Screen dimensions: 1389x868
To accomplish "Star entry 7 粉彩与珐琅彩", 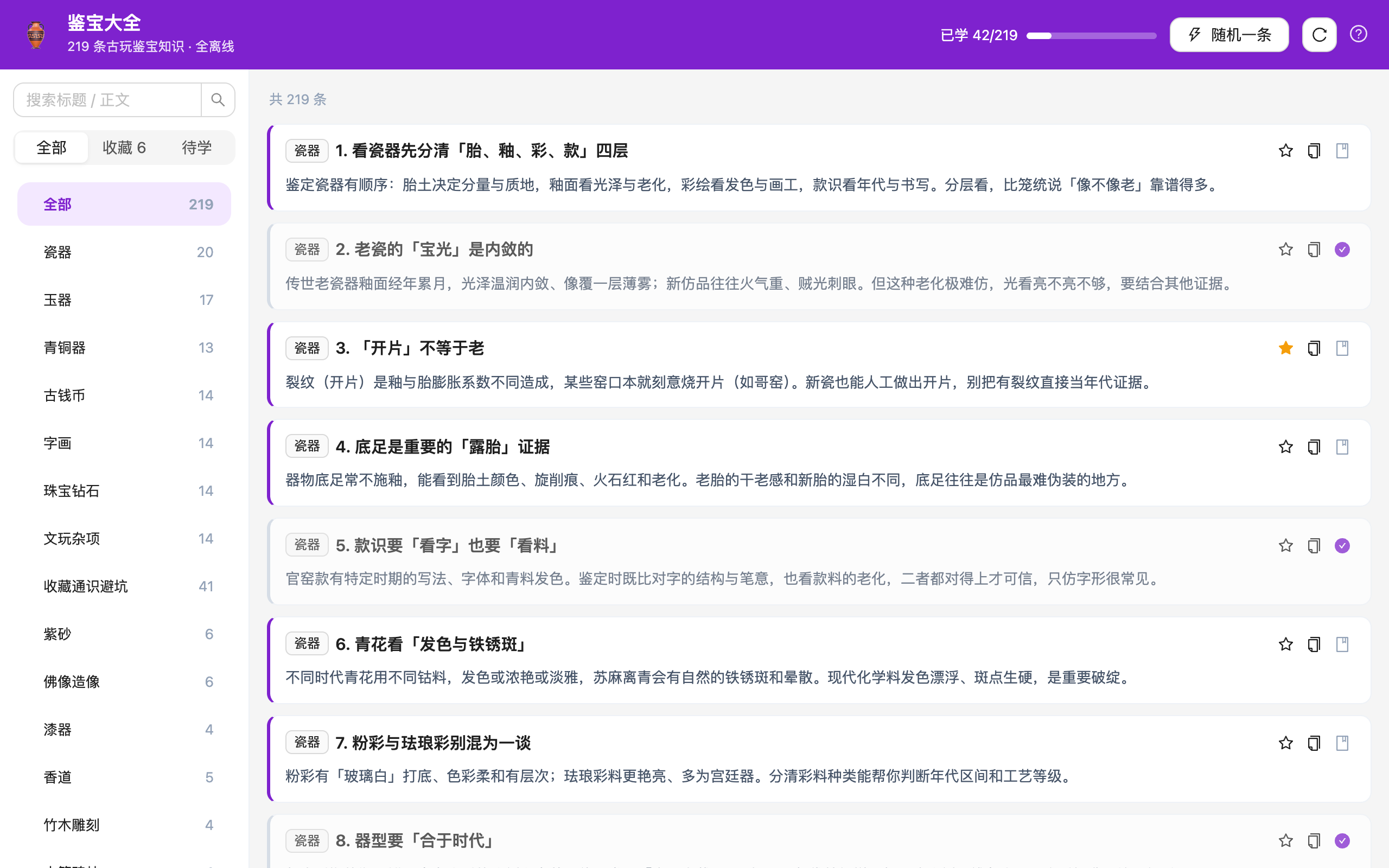I will tap(1286, 743).
